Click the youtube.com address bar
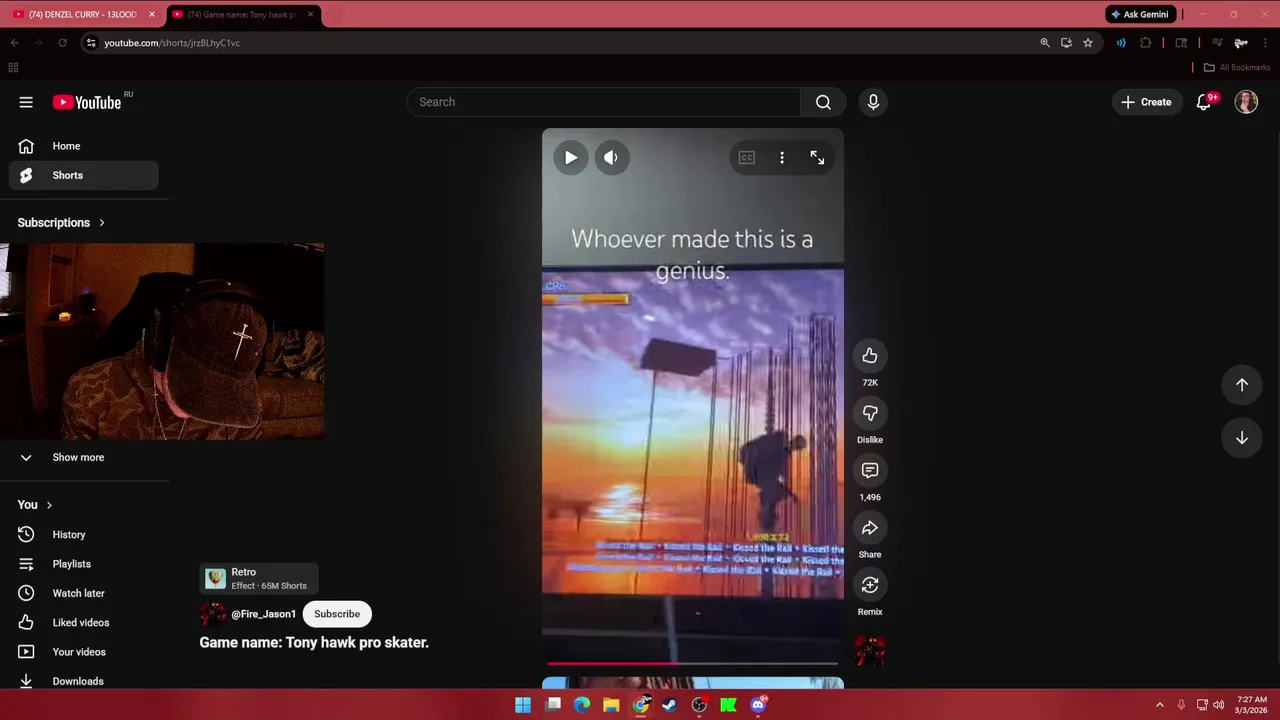Screen dimensions: 1280x720 pos(560,43)
